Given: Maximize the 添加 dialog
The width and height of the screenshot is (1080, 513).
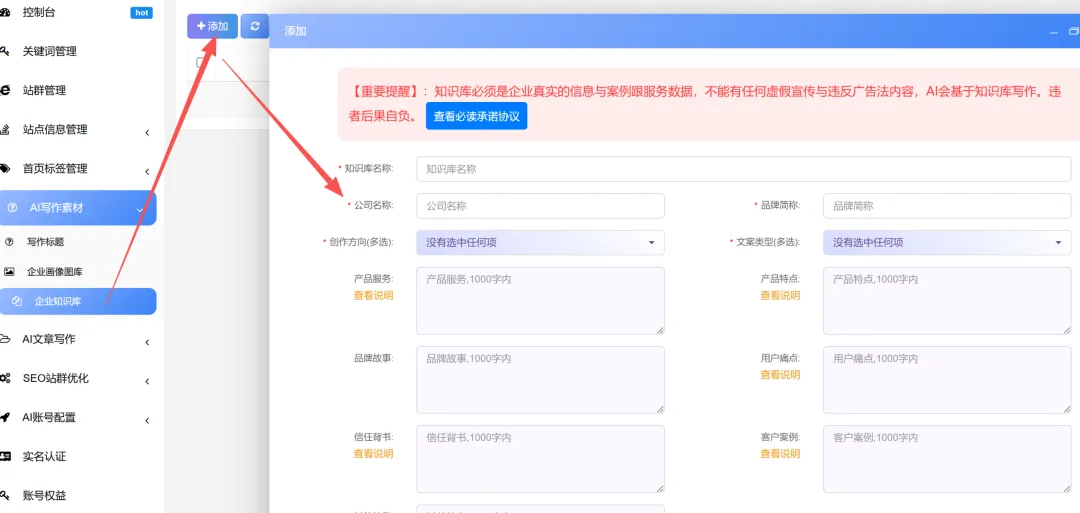Looking at the screenshot, I should click(1073, 32).
